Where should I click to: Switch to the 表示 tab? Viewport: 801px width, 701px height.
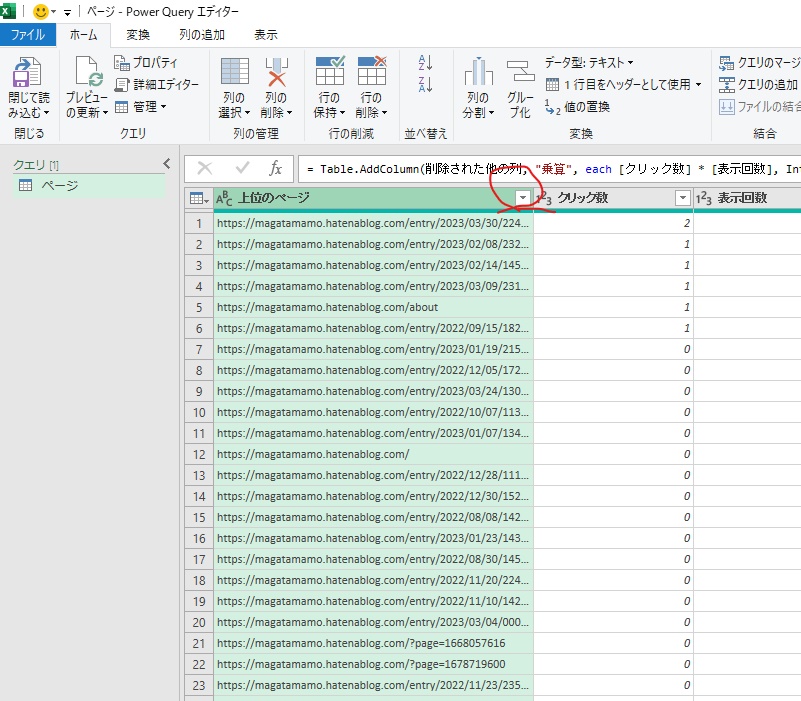coord(266,35)
